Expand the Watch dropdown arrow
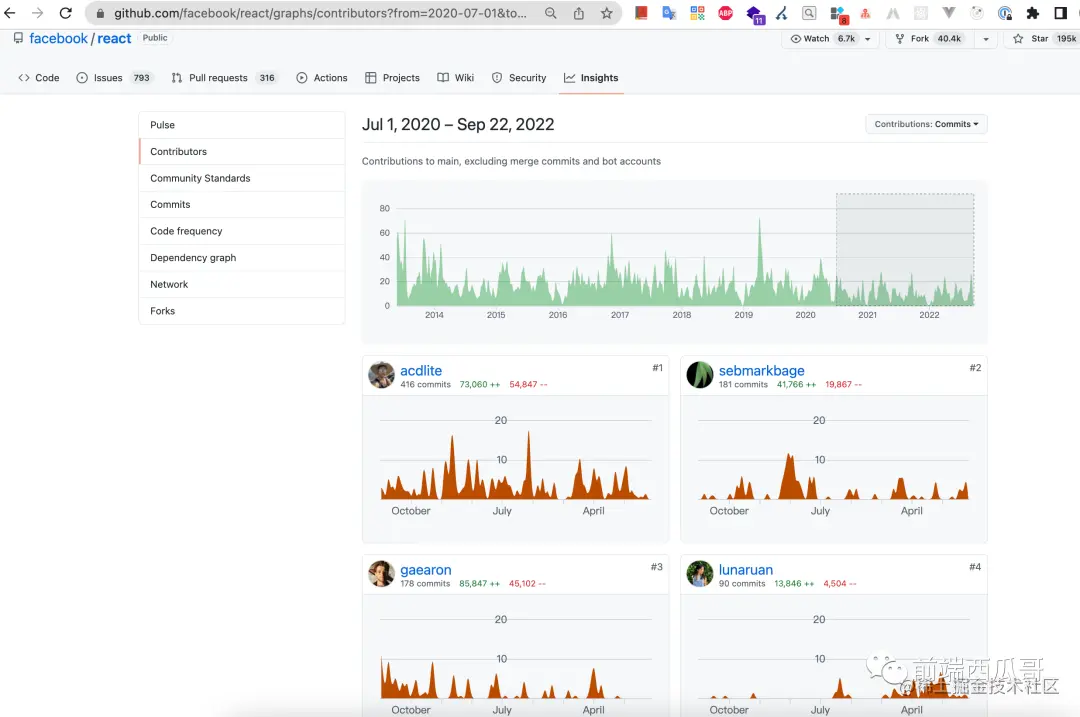 point(867,39)
